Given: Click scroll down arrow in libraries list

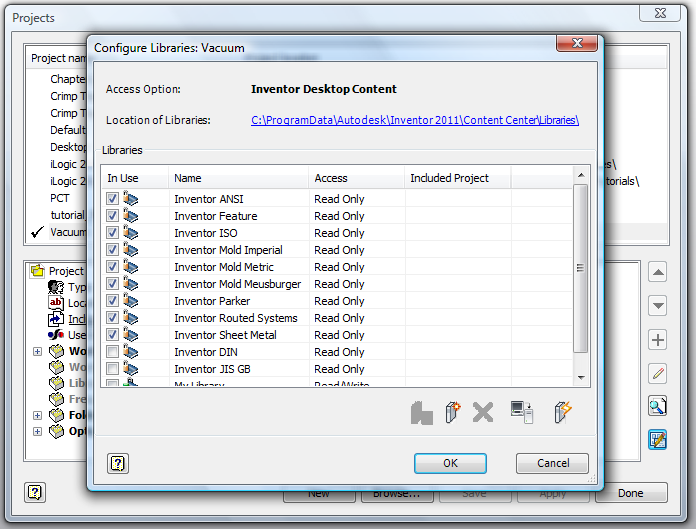Looking at the screenshot, I should [x=581, y=378].
